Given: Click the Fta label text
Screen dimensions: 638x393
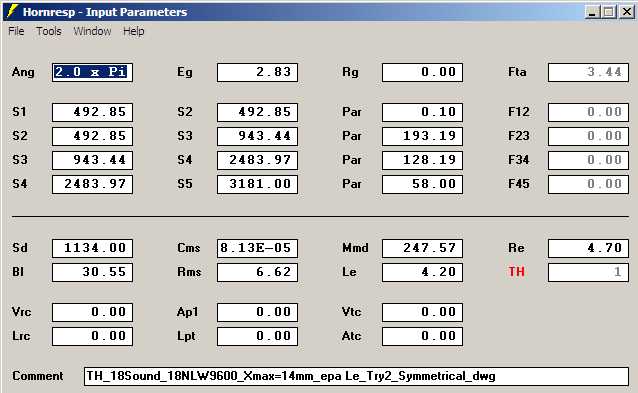Looking at the screenshot, I should pyautogui.click(x=517, y=72).
